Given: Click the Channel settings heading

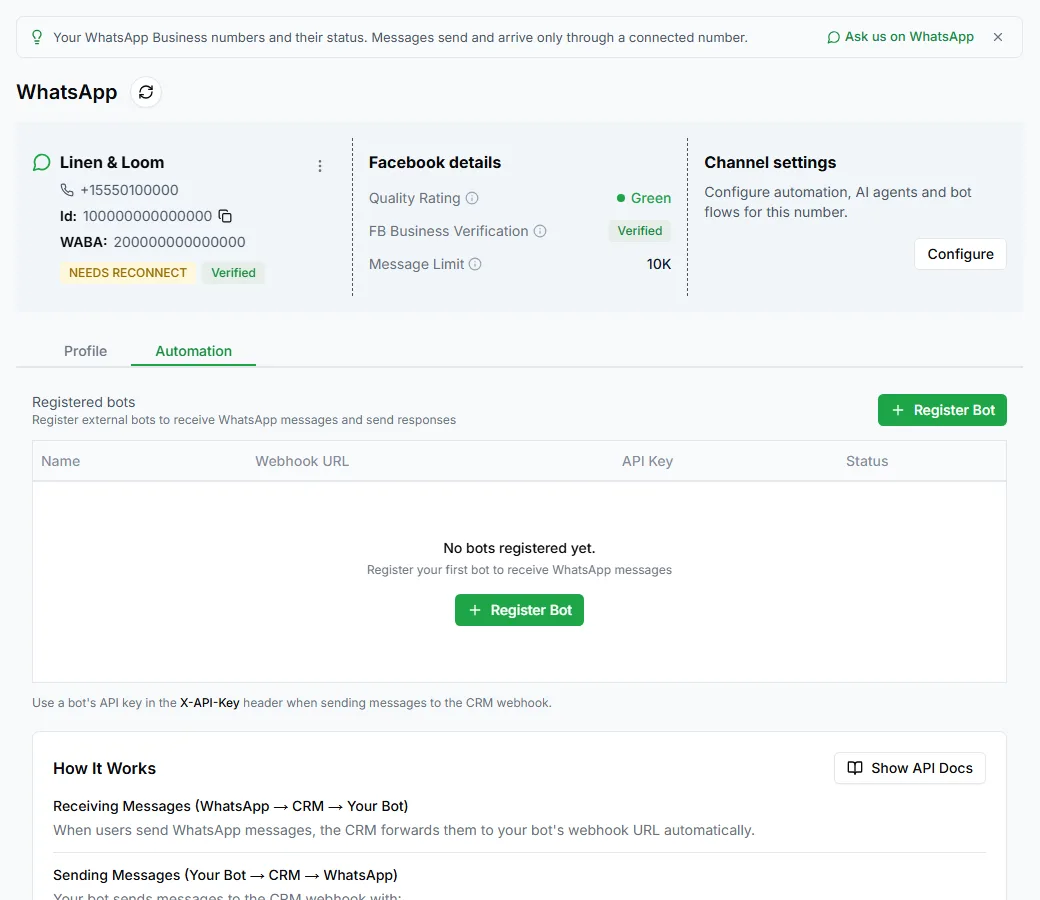Looking at the screenshot, I should [x=770, y=162].
